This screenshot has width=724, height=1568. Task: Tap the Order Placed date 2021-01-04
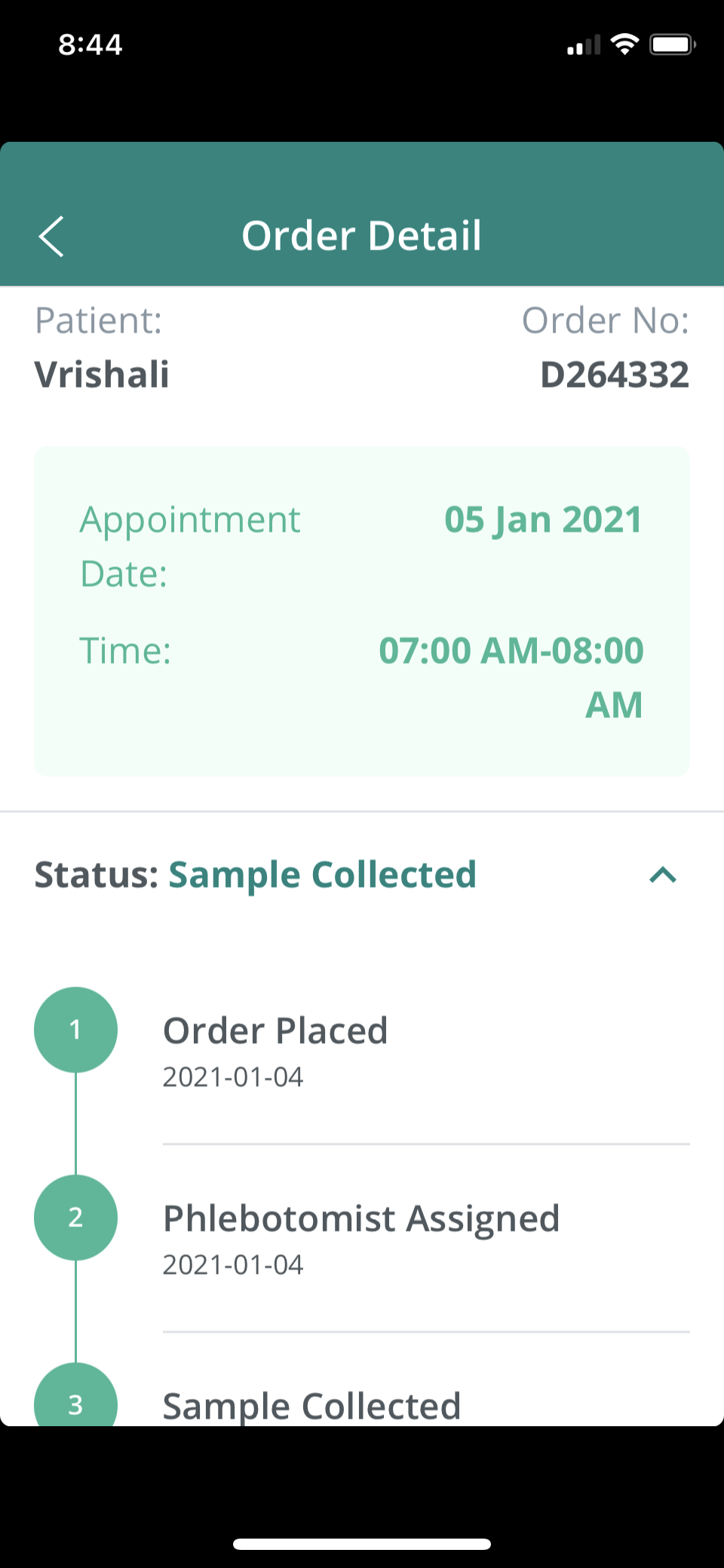click(x=233, y=1077)
